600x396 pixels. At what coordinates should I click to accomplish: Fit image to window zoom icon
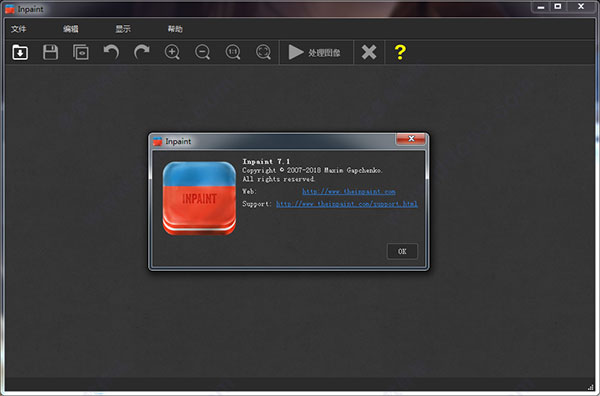[263, 52]
